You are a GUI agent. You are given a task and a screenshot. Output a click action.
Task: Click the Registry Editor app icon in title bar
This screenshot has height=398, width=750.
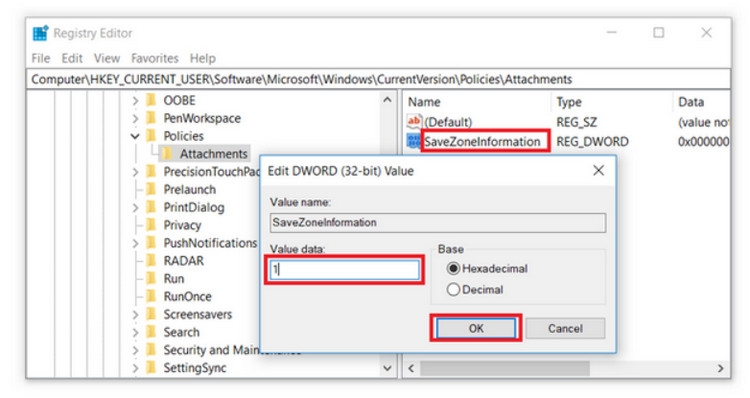41,33
